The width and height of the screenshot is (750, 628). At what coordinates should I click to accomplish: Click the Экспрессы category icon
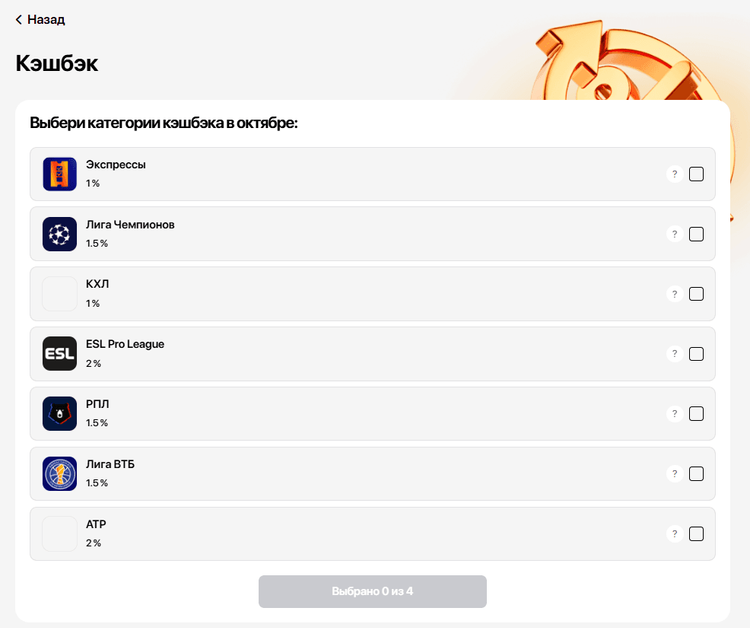click(60, 174)
